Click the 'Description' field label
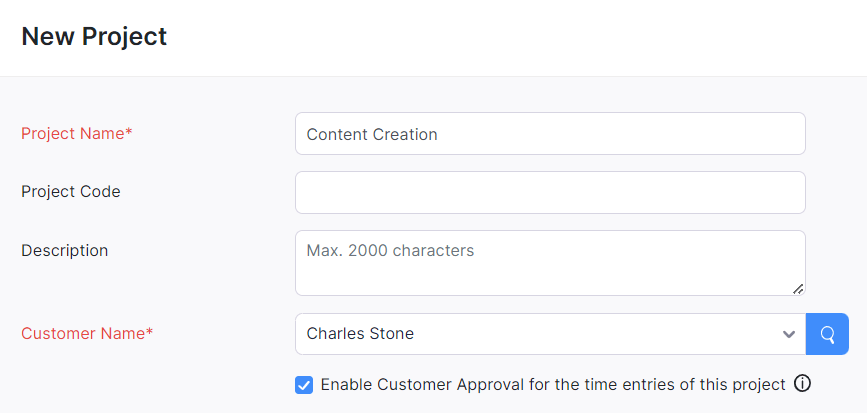Screen dimensions: 867x413 (x=65, y=250)
